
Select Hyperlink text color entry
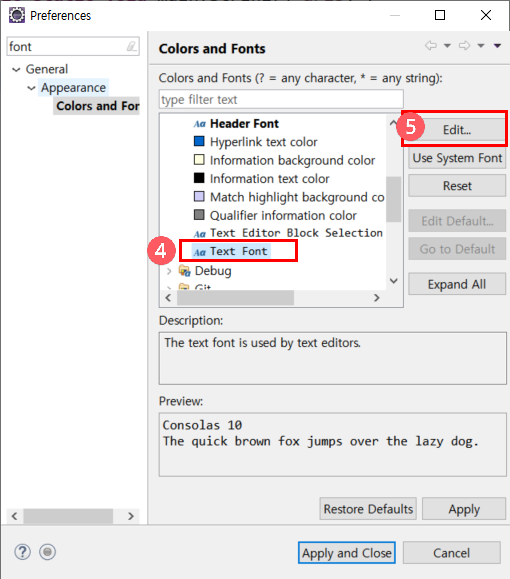(x=264, y=142)
